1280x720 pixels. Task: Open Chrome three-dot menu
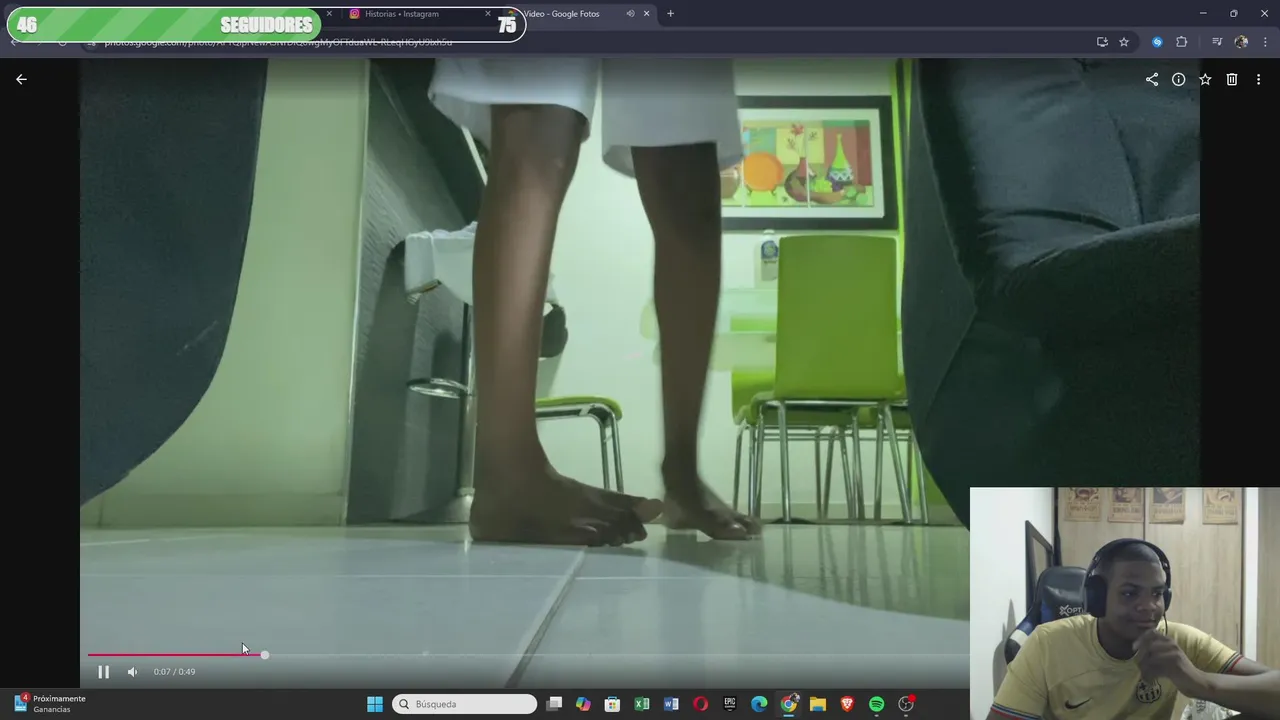coord(1266,42)
